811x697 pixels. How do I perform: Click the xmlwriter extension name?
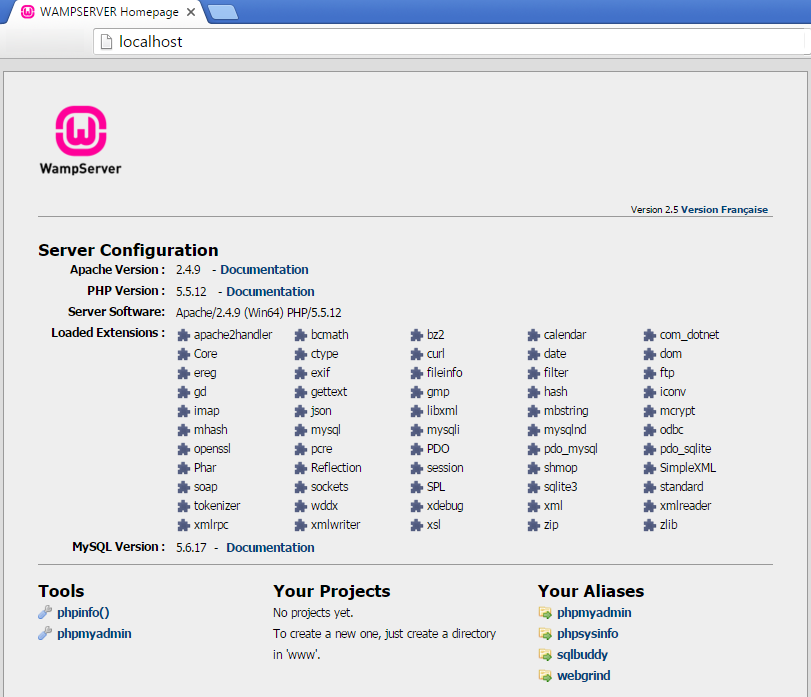(x=336, y=525)
